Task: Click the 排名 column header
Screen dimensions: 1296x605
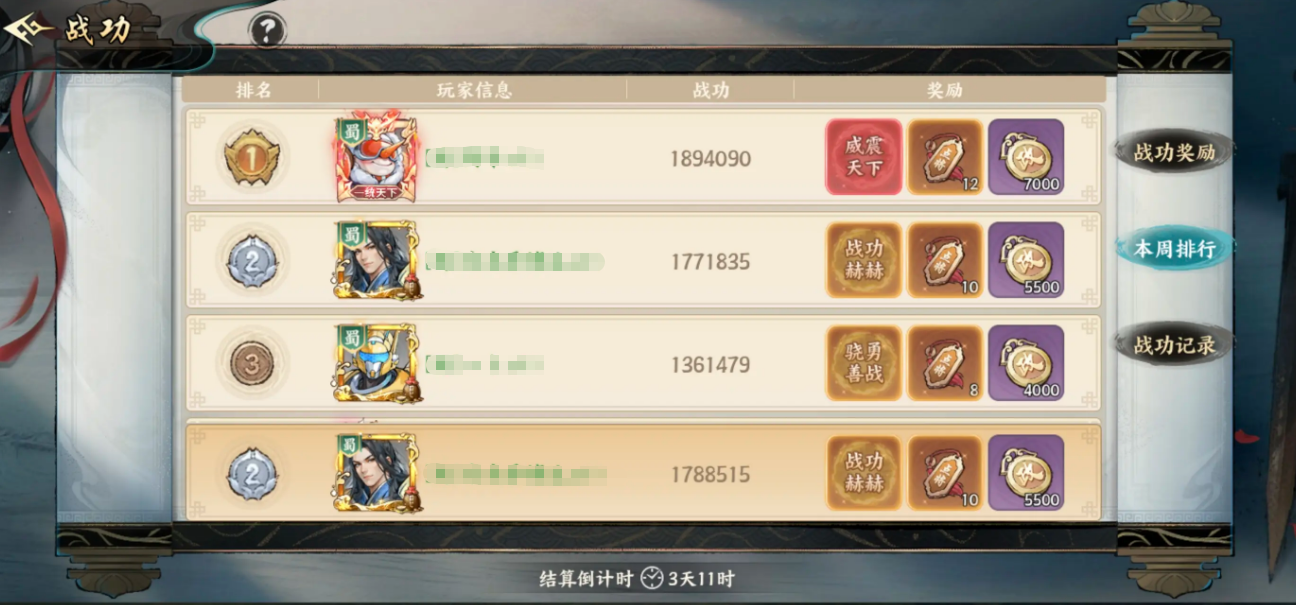Action: 254,90
